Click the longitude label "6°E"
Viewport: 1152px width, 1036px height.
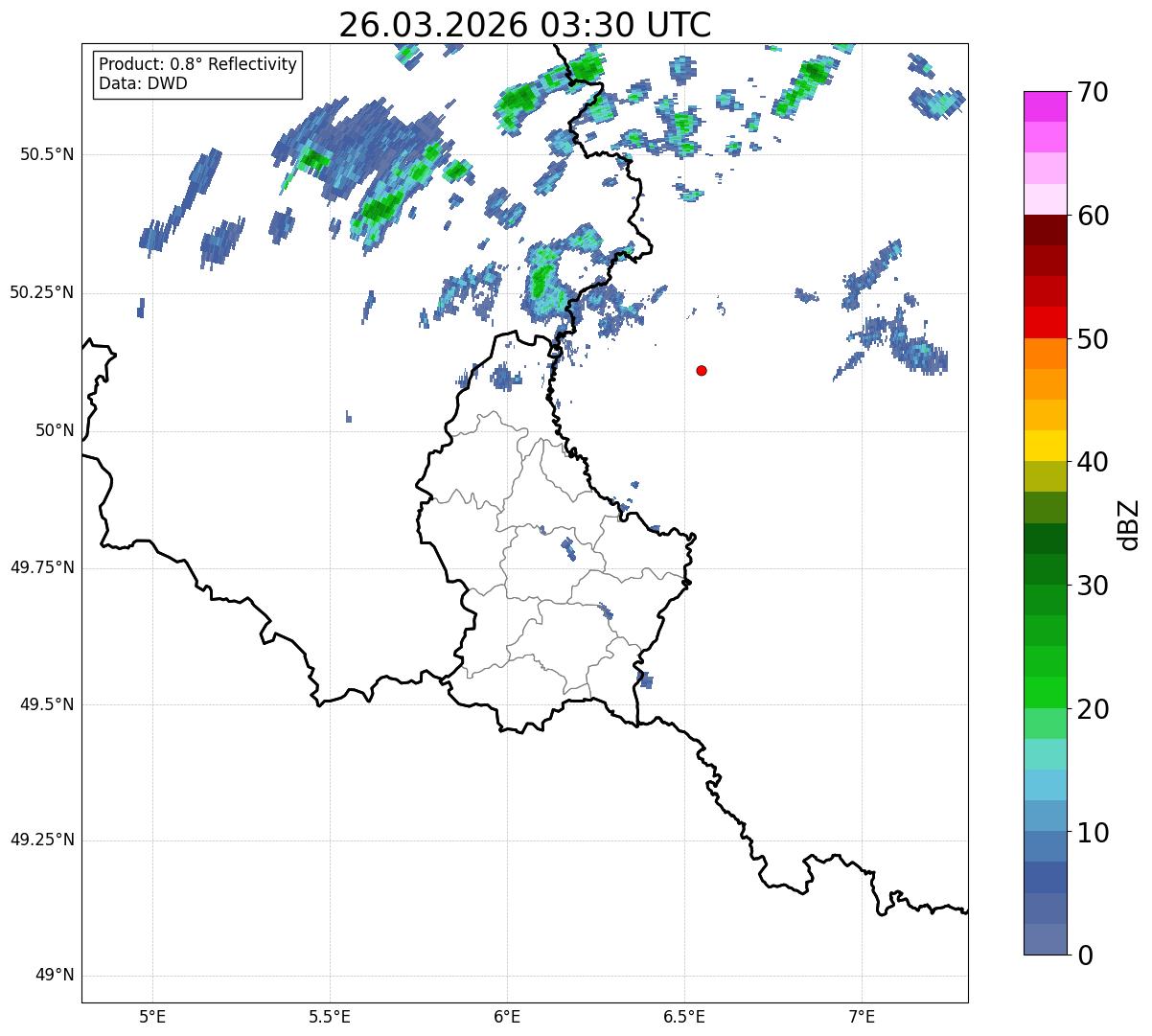pos(507,1016)
